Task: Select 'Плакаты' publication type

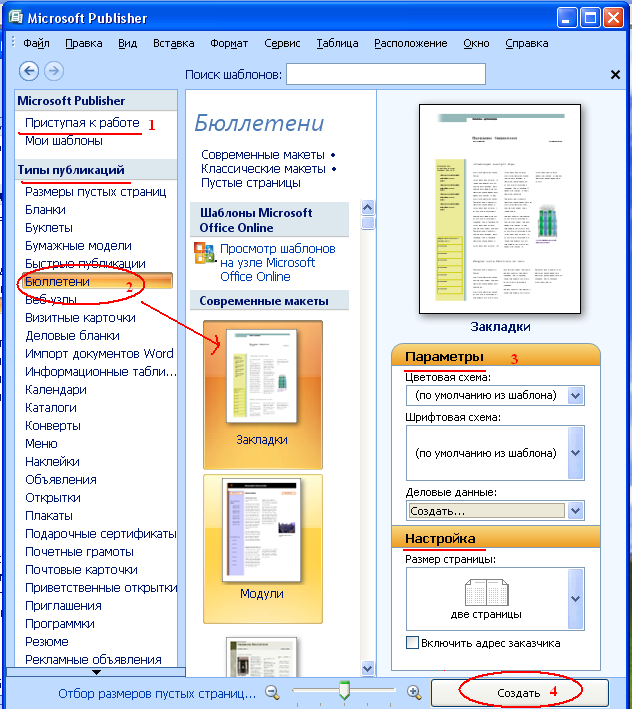Action: pos(49,516)
